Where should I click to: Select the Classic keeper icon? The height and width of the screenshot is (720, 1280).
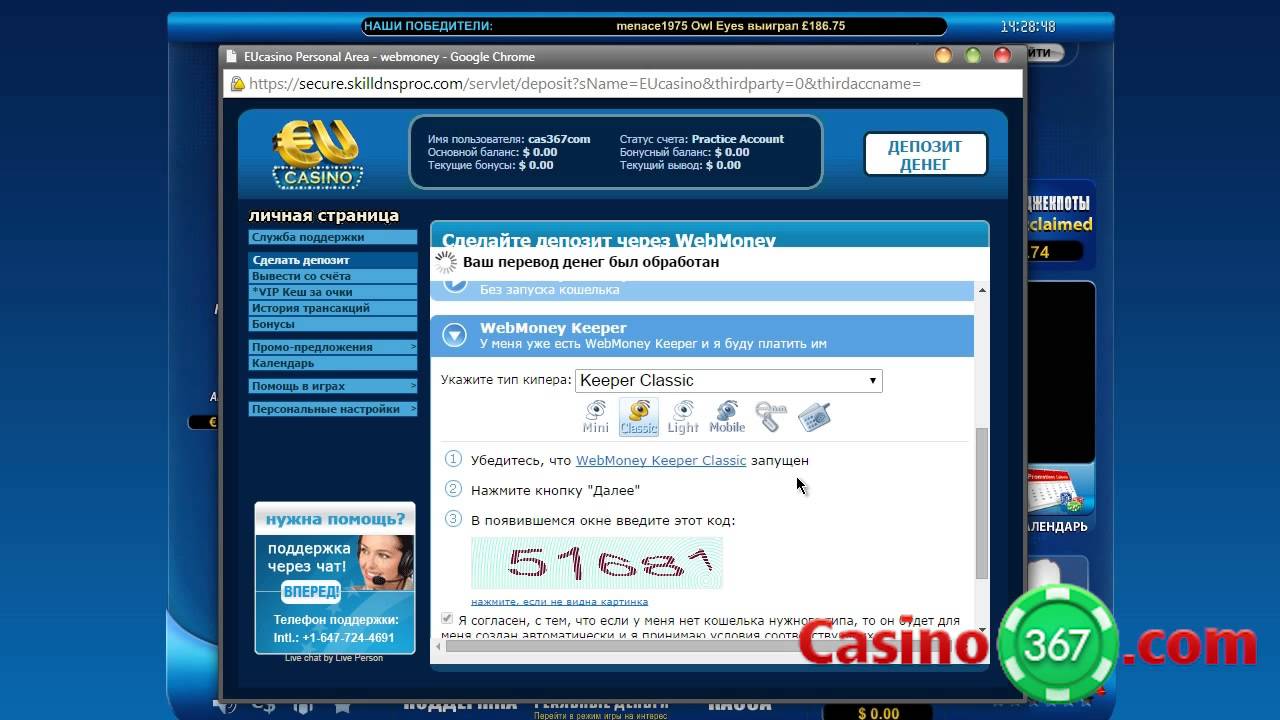click(639, 416)
